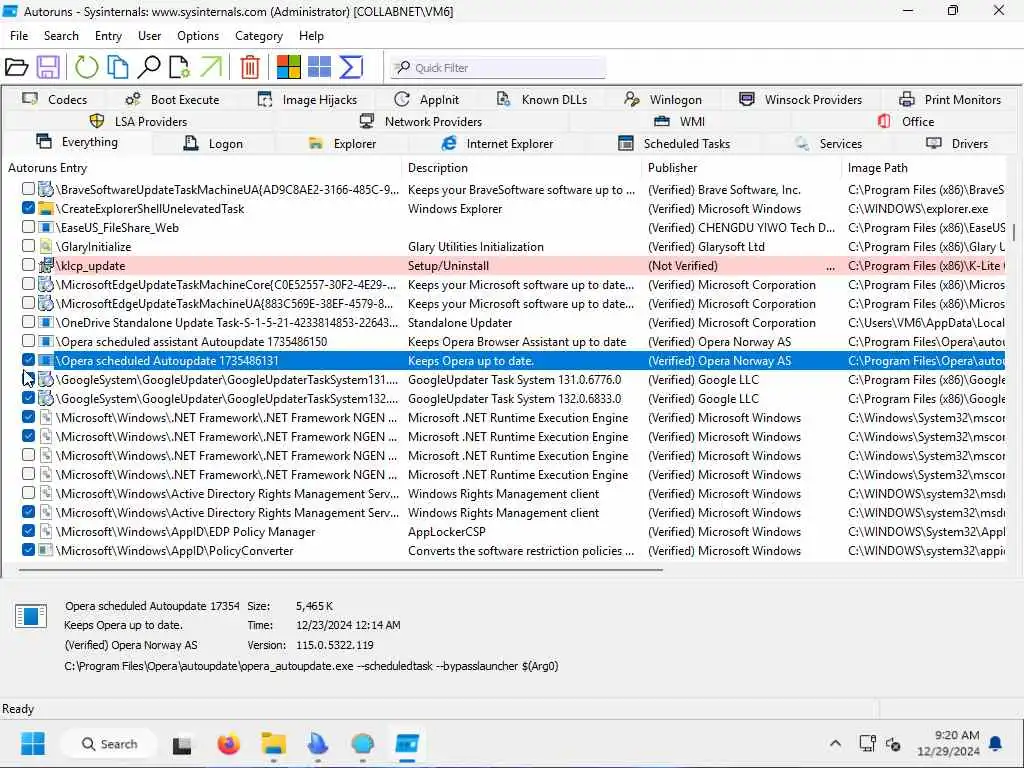Open the Known DLLs tab
This screenshot has height=768, width=1024.
coord(542,99)
